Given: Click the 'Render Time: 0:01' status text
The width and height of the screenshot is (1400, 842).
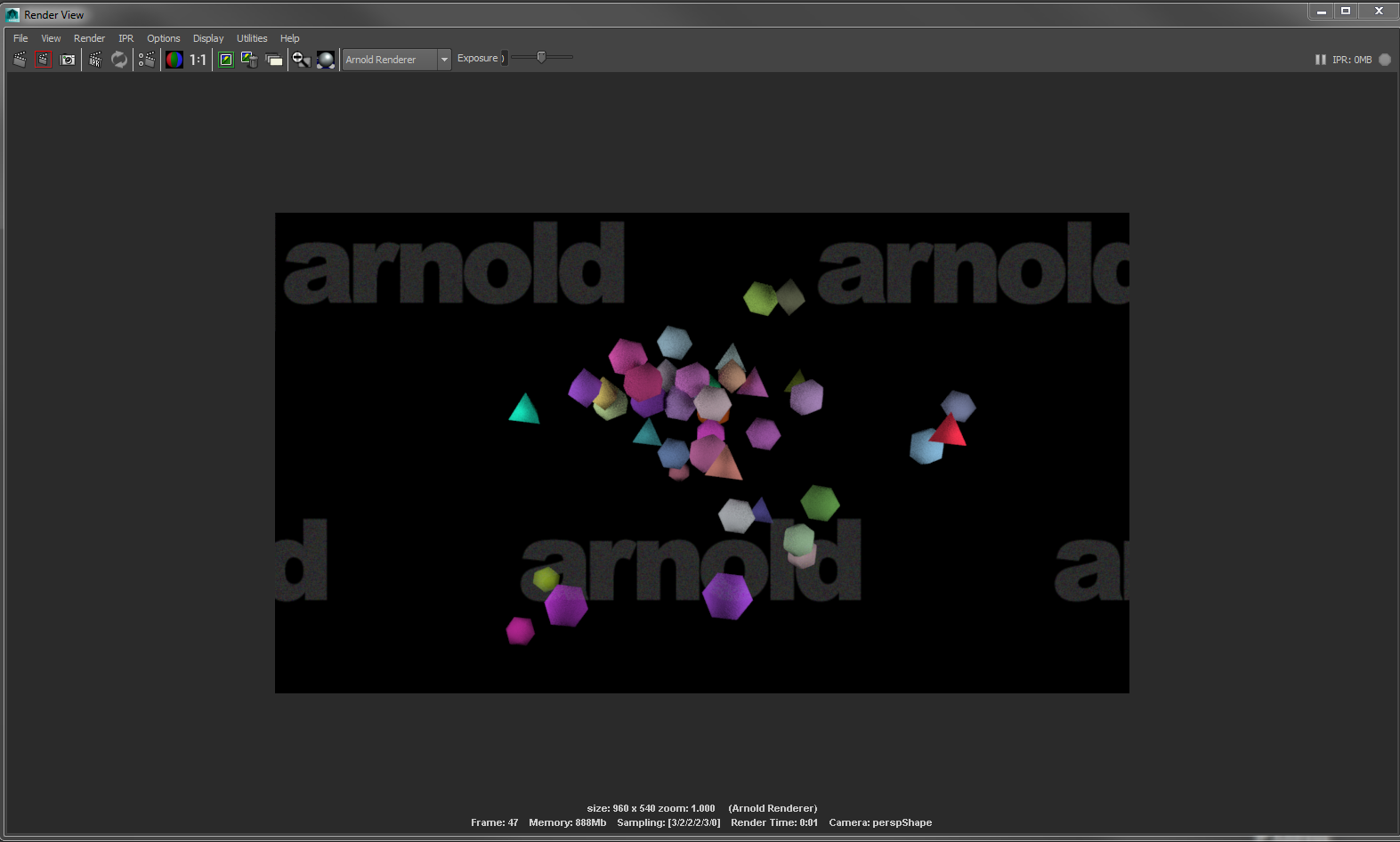Looking at the screenshot, I should pyautogui.click(x=774, y=823).
